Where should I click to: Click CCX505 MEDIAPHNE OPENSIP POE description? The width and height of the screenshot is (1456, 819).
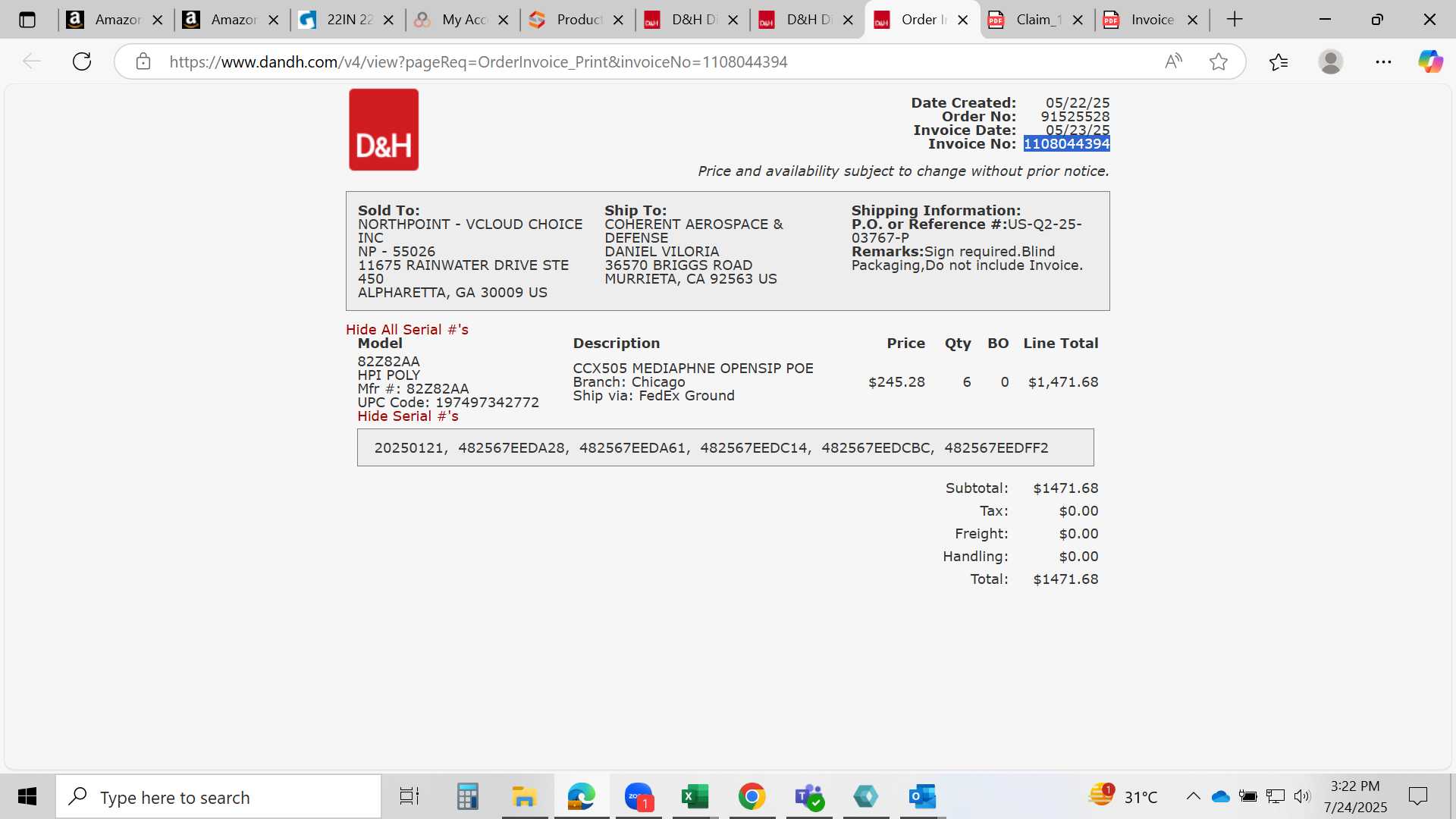click(692, 369)
